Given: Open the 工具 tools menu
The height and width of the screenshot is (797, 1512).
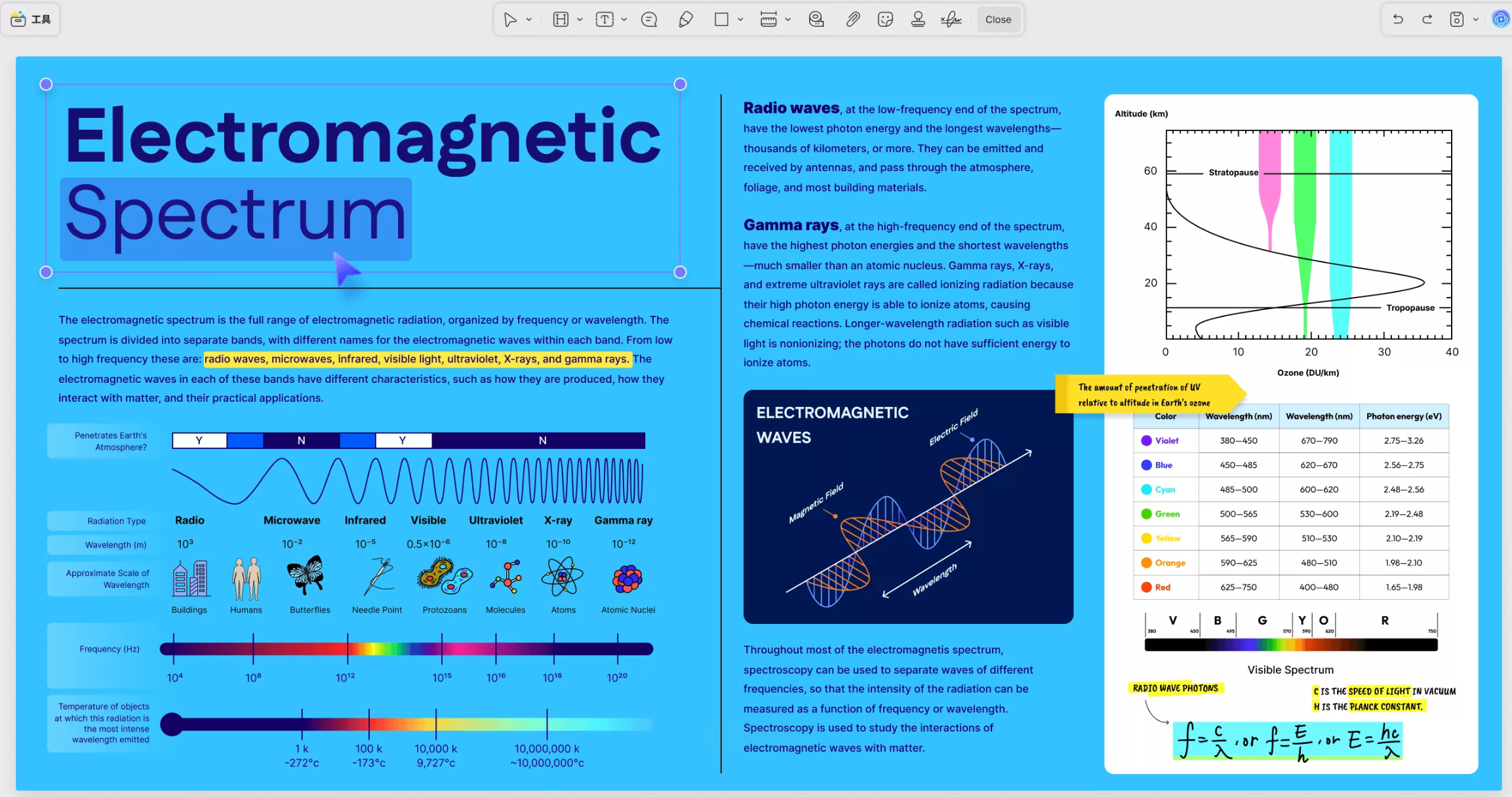Looking at the screenshot, I should tap(31, 20).
